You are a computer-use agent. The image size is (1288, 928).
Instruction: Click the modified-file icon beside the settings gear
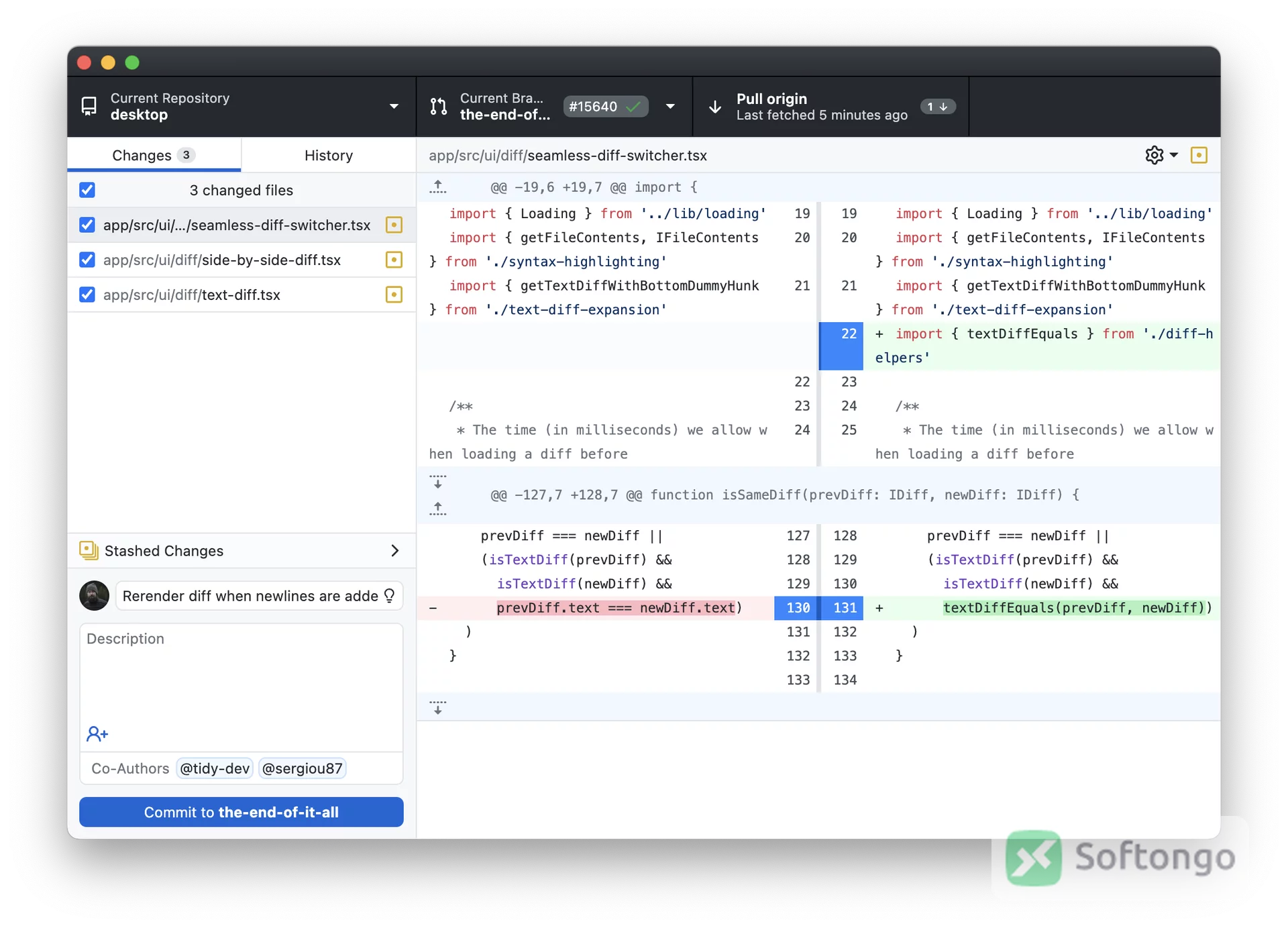(1199, 155)
